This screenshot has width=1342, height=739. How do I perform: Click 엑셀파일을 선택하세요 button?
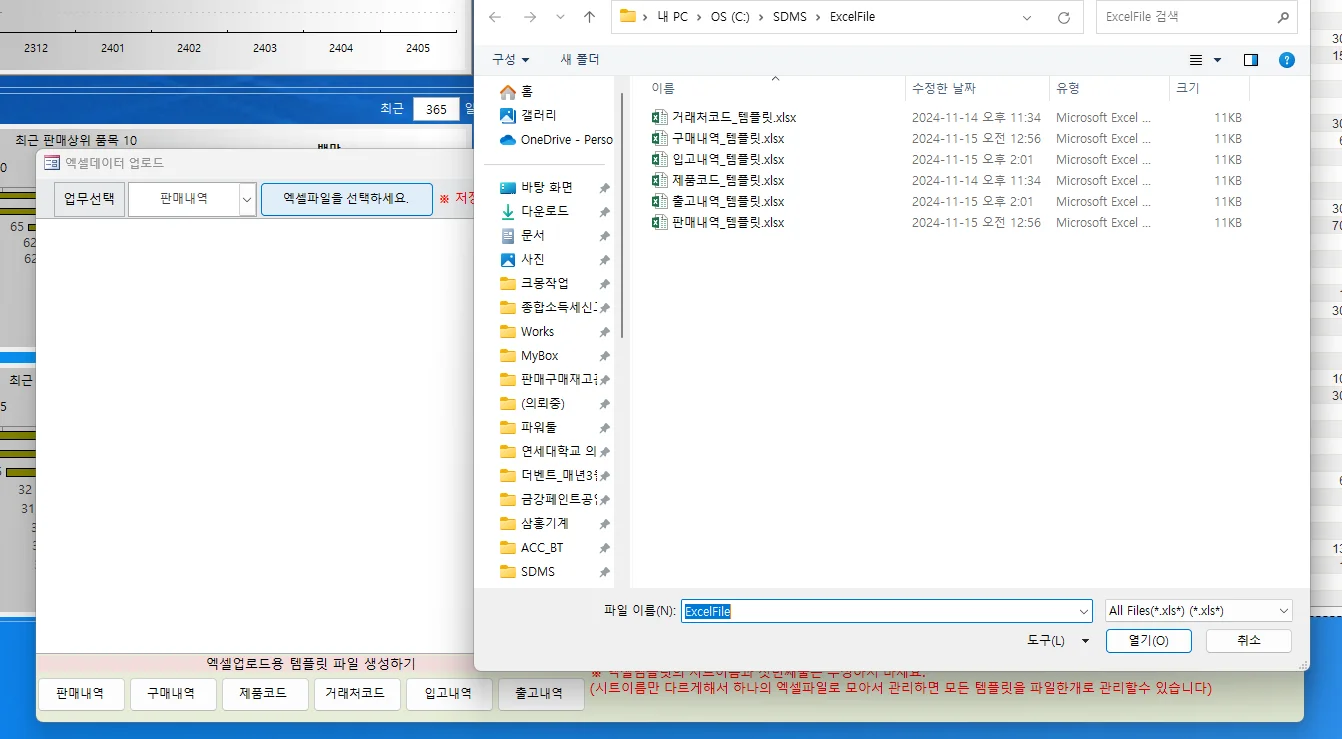click(347, 199)
